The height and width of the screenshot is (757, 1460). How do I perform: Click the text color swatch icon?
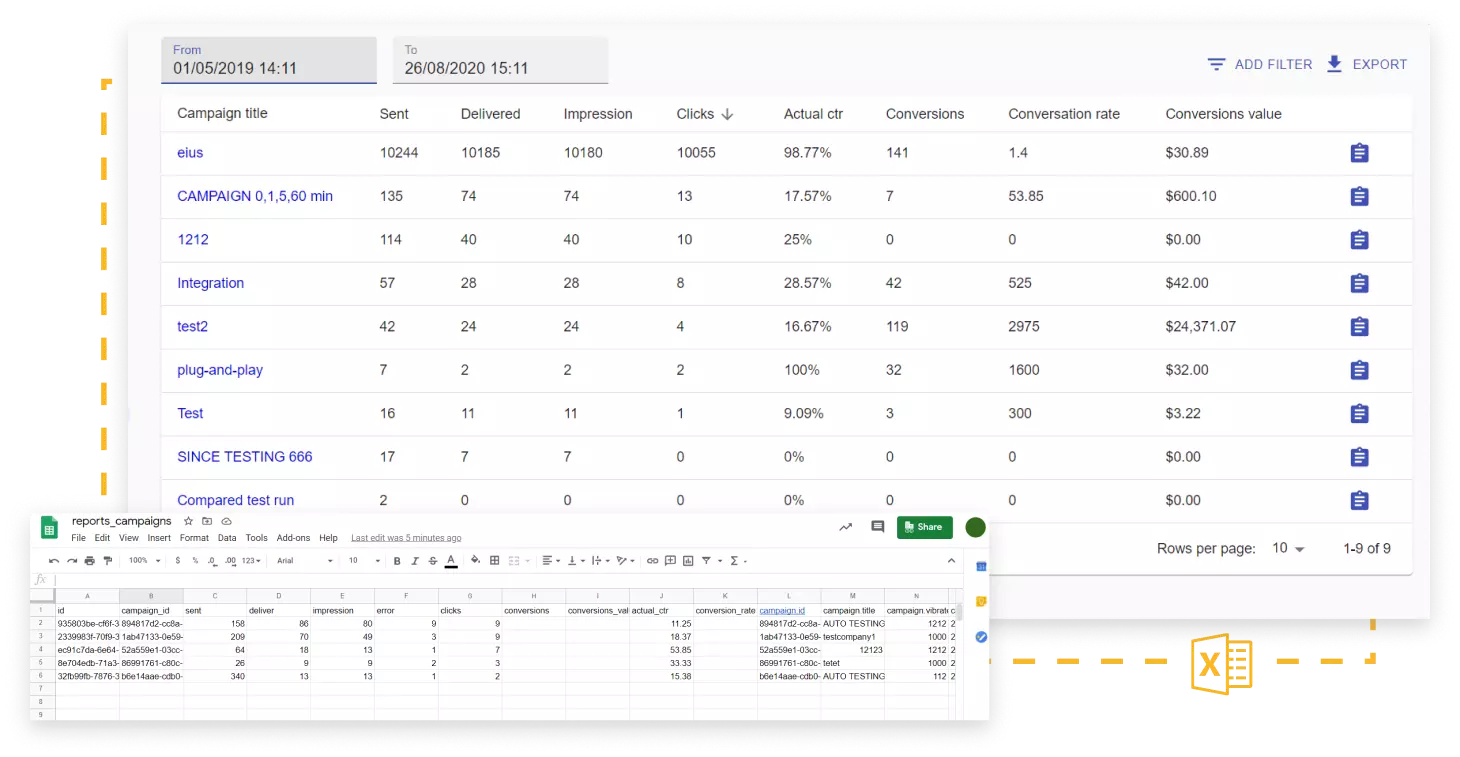coord(451,561)
